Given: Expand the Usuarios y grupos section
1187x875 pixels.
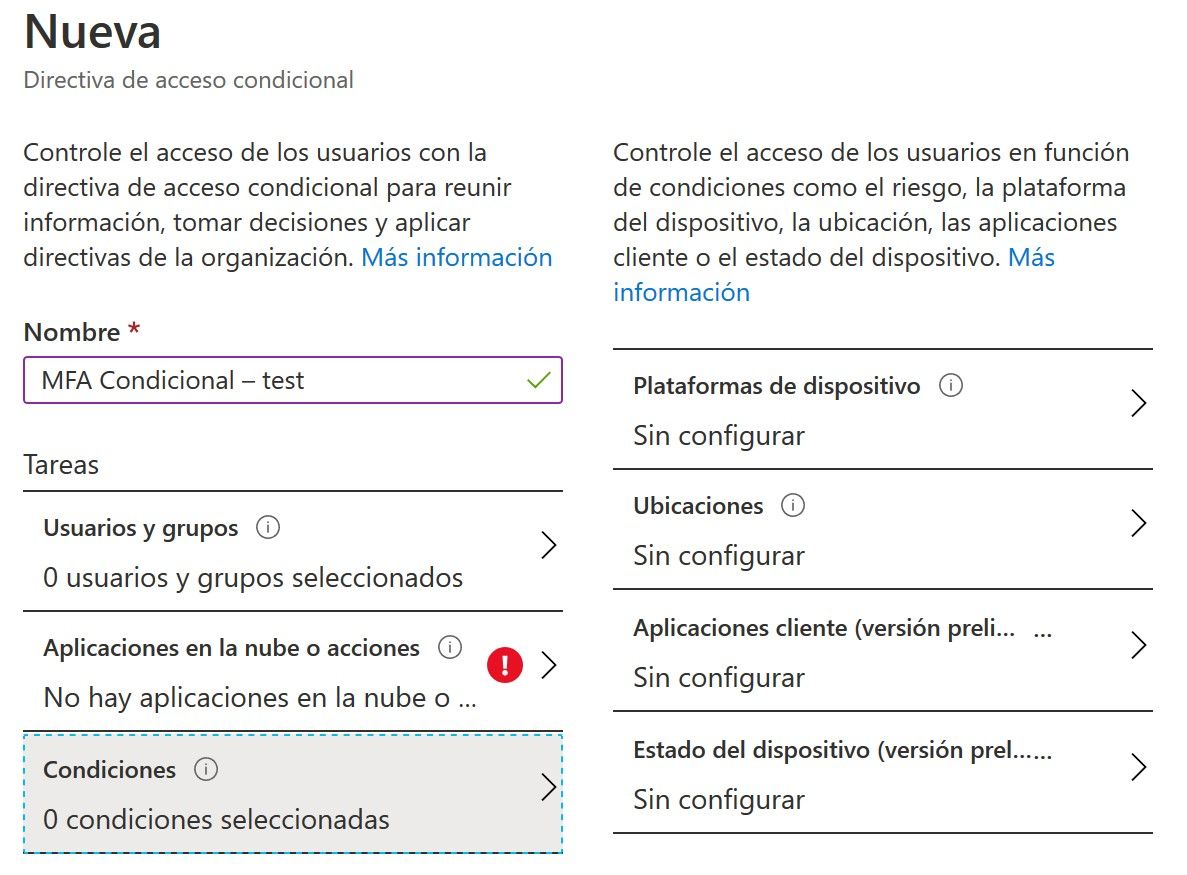Looking at the screenshot, I should [550, 545].
